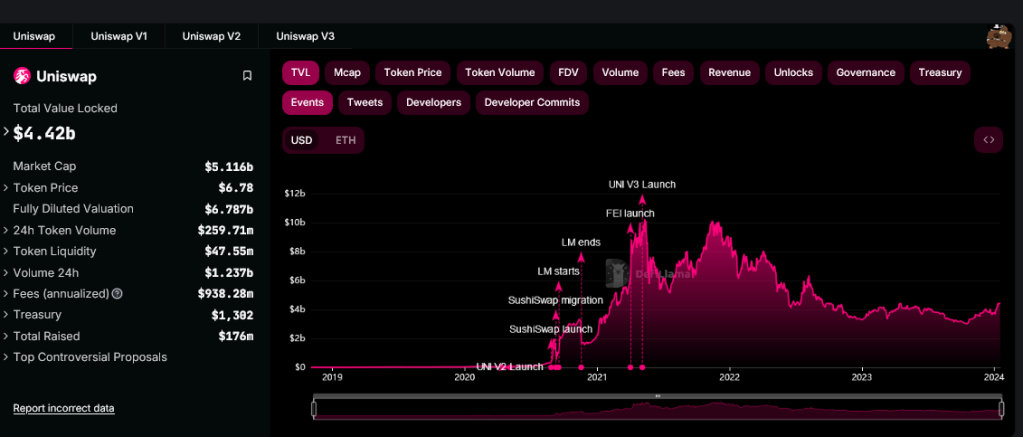The width and height of the screenshot is (1023, 437).
Task: Click the left handle of range slider
Action: point(314,409)
